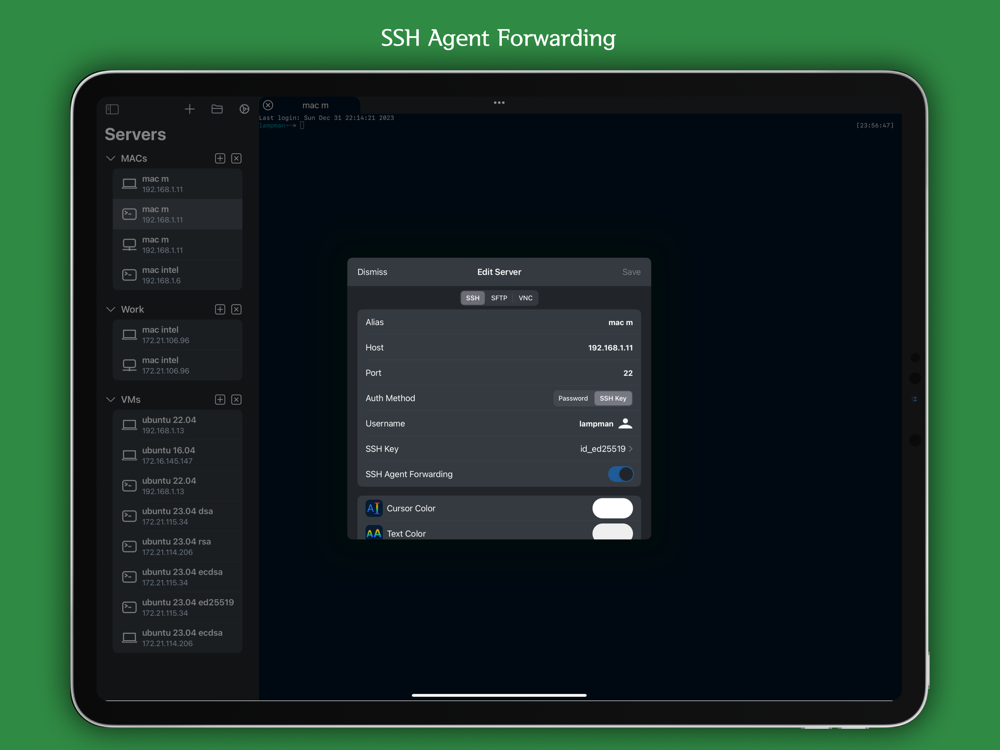The height and width of the screenshot is (750, 1000).
Task: Open mac intel 192.168.1.6 server
Action: (177, 275)
